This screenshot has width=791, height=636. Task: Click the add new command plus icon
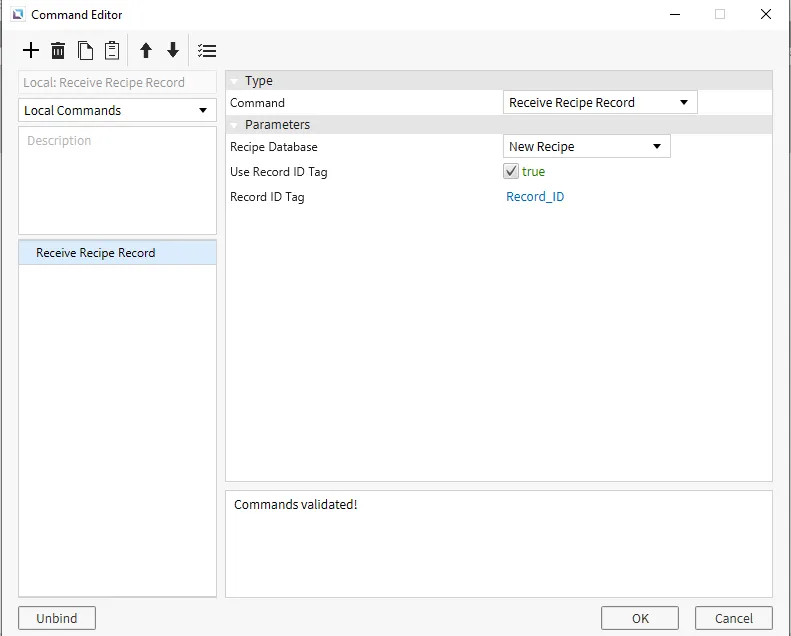[x=31, y=51]
